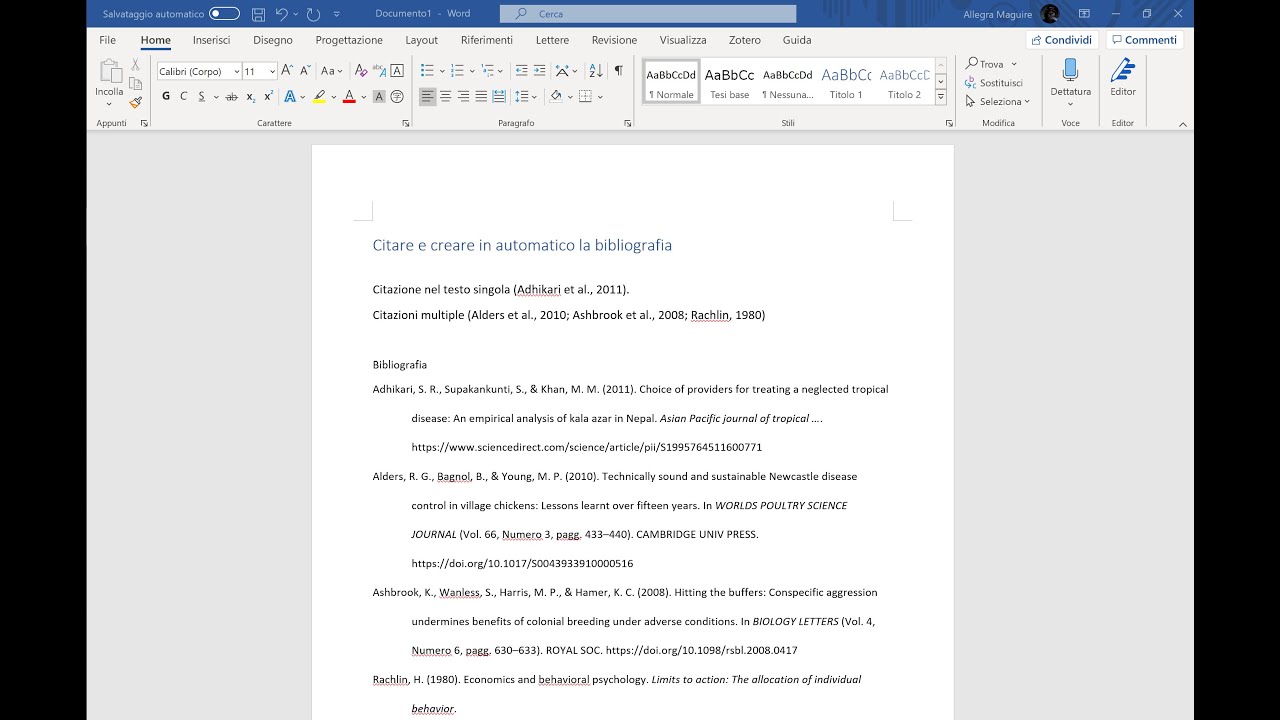Click the Cut scissors icon
The width and height of the screenshot is (1280, 720).
point(136,64)
